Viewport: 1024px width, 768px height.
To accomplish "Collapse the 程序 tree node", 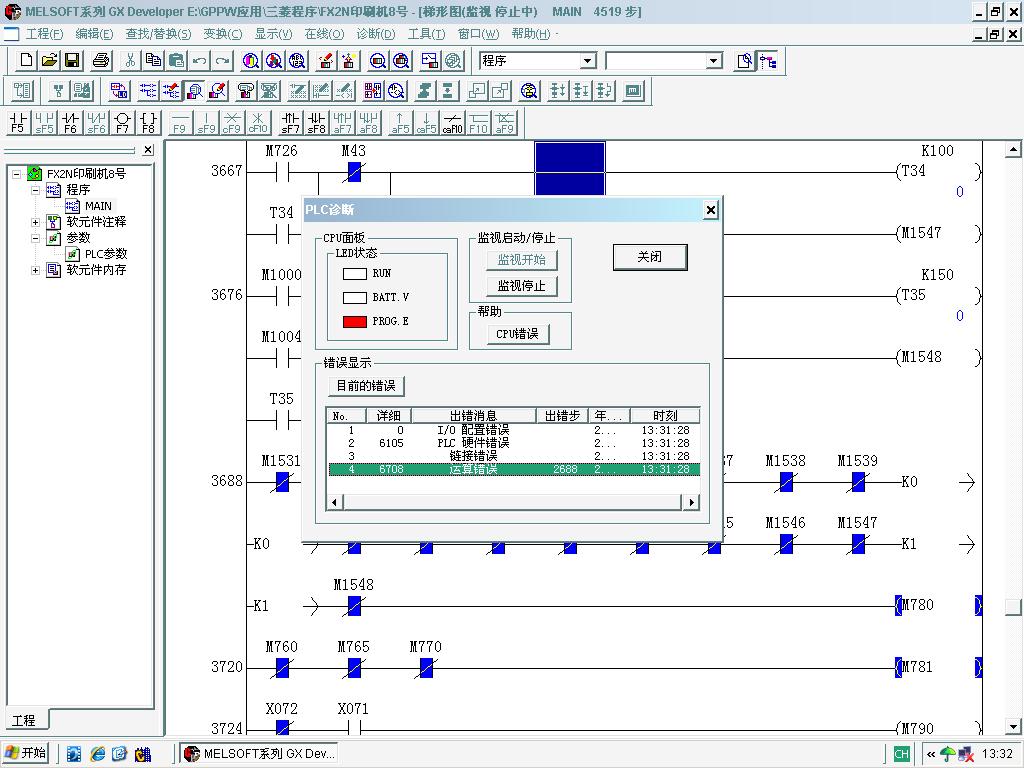I will tap(36, 190).
